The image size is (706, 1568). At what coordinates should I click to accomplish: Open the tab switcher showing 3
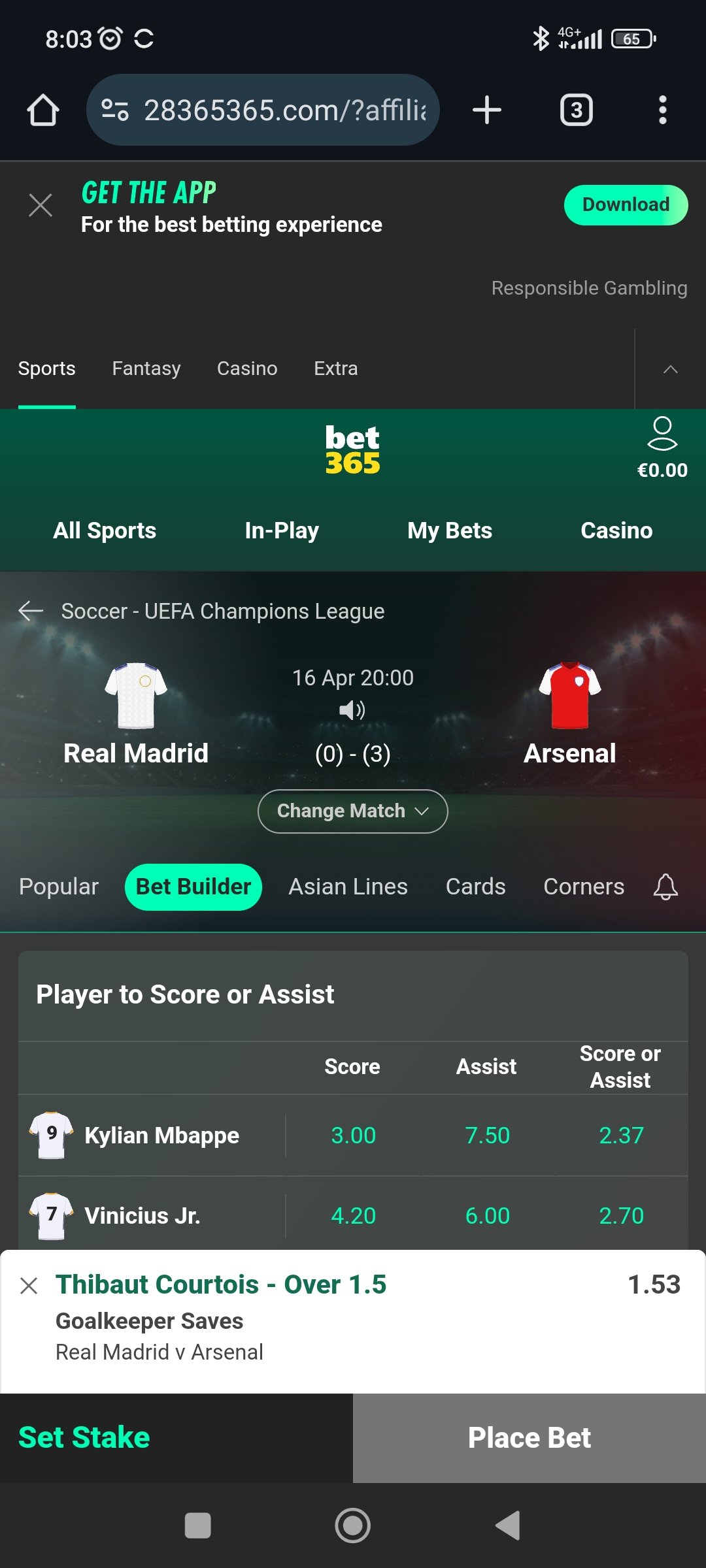pos(576,110)
